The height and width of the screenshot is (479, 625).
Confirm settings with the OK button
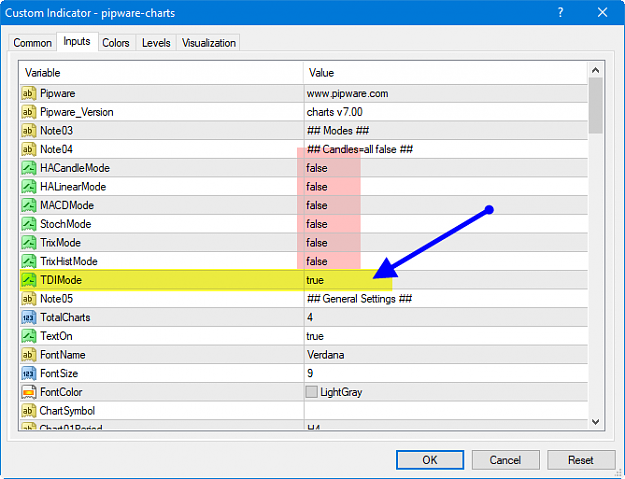point(430,460)
